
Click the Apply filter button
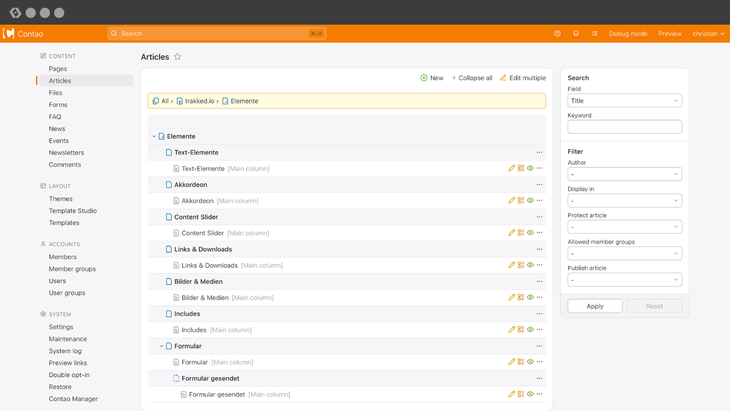click(595, 306)
